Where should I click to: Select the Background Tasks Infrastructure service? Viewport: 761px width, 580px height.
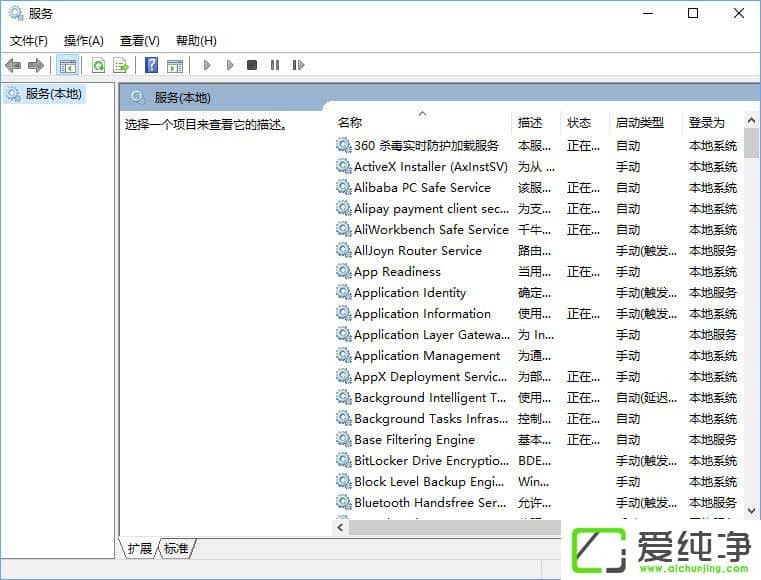point(537,418)
